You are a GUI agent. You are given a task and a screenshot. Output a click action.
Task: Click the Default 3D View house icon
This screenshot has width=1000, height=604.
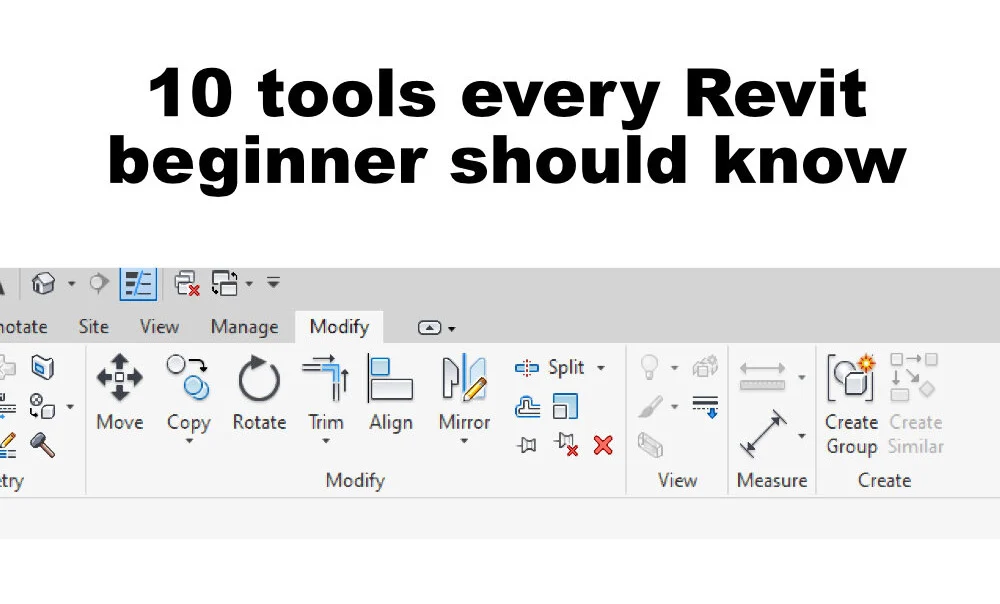click(x=43, y=283)
